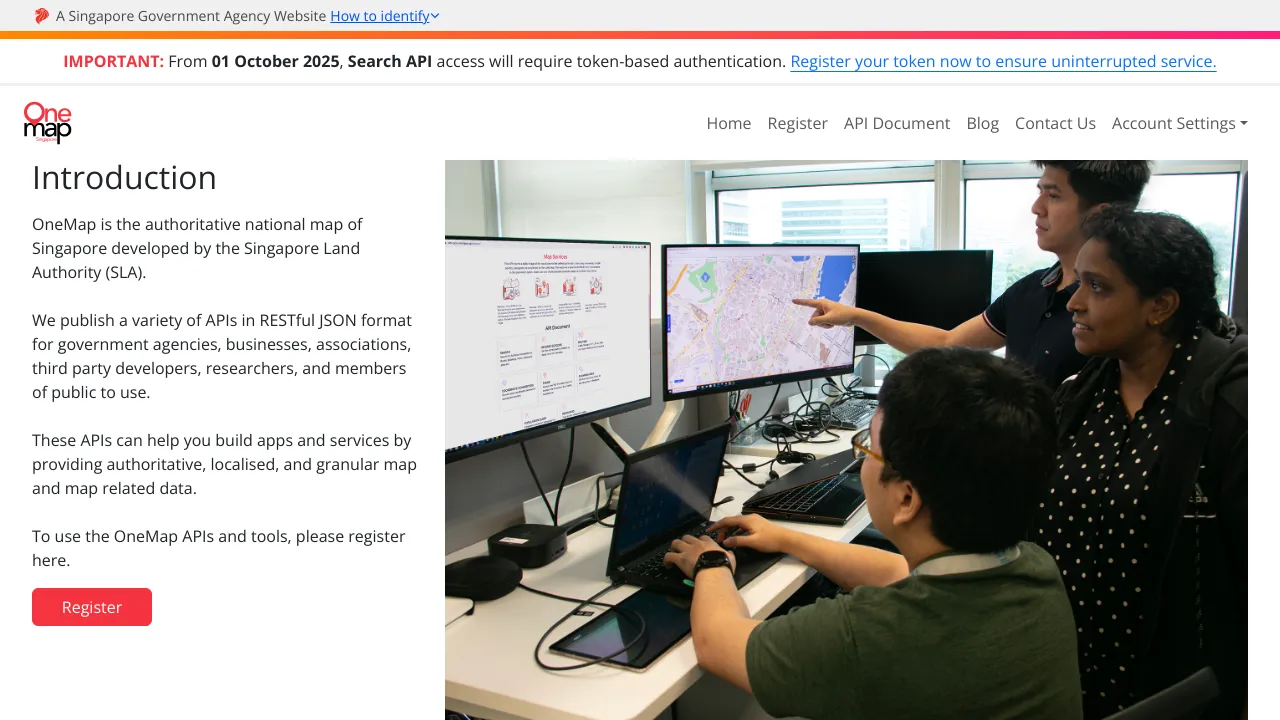
Task: Click the IMPORTANT notice label
Action: pyautogui.click(x=113, y=61)
